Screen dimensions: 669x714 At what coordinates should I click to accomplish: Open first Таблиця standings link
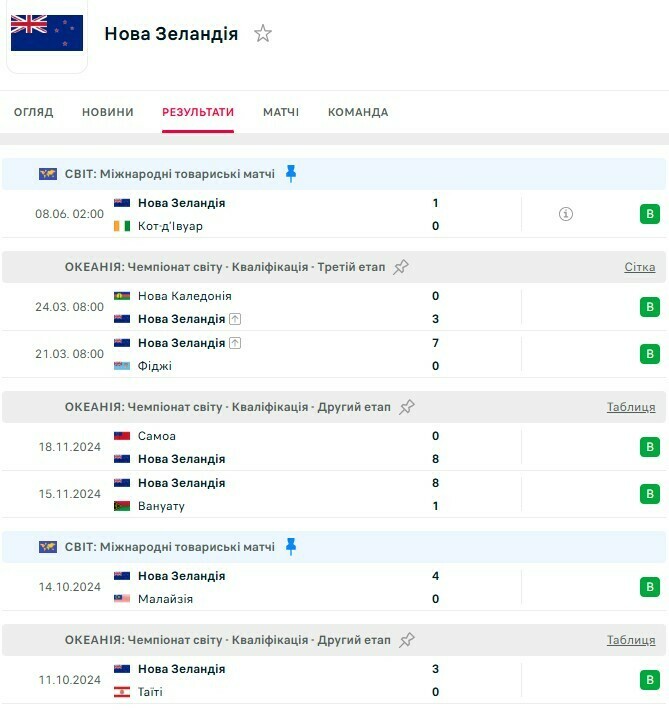(x=631, y=407)
